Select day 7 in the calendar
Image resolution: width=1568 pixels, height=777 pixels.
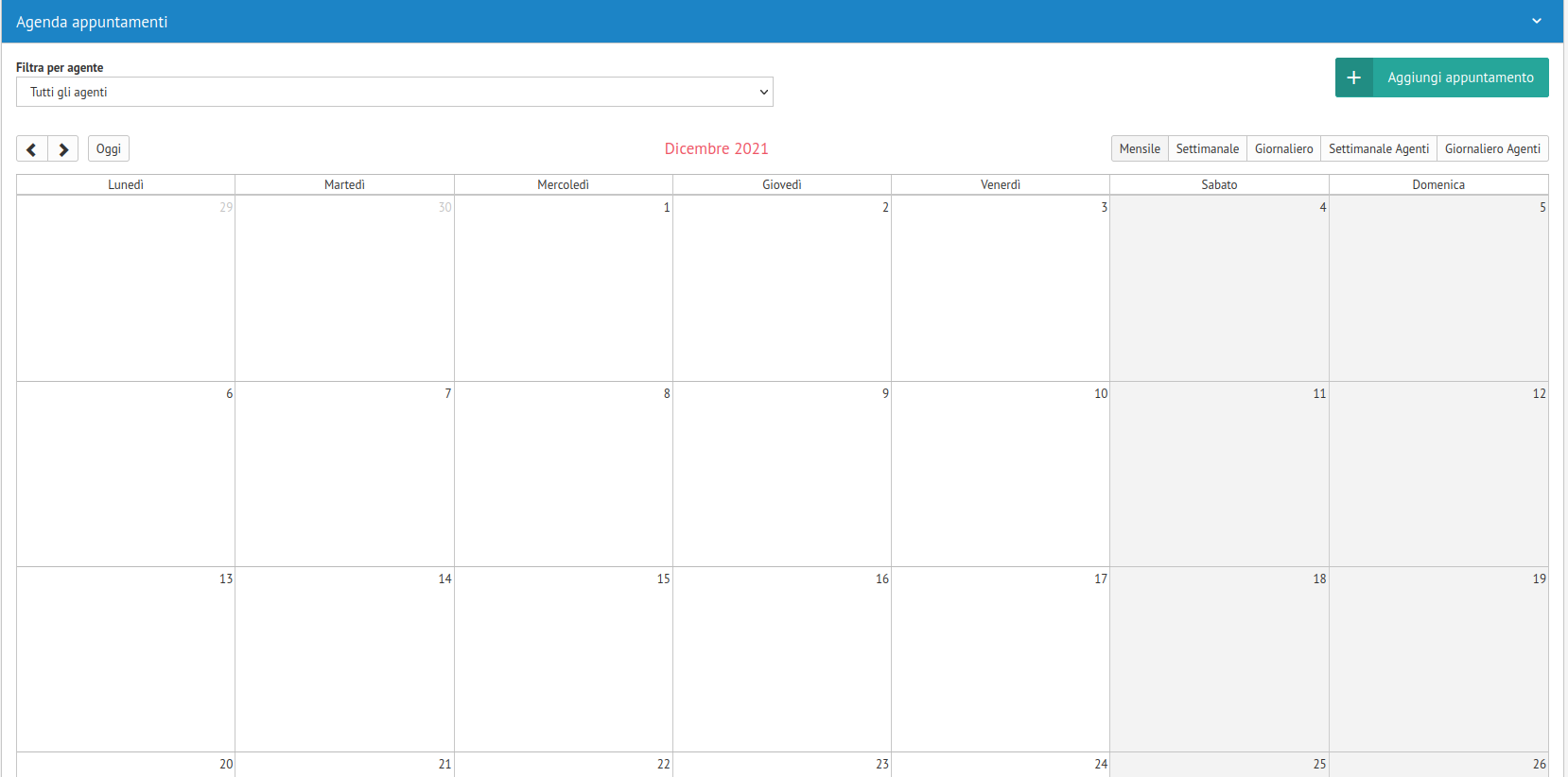pos(344,474)
